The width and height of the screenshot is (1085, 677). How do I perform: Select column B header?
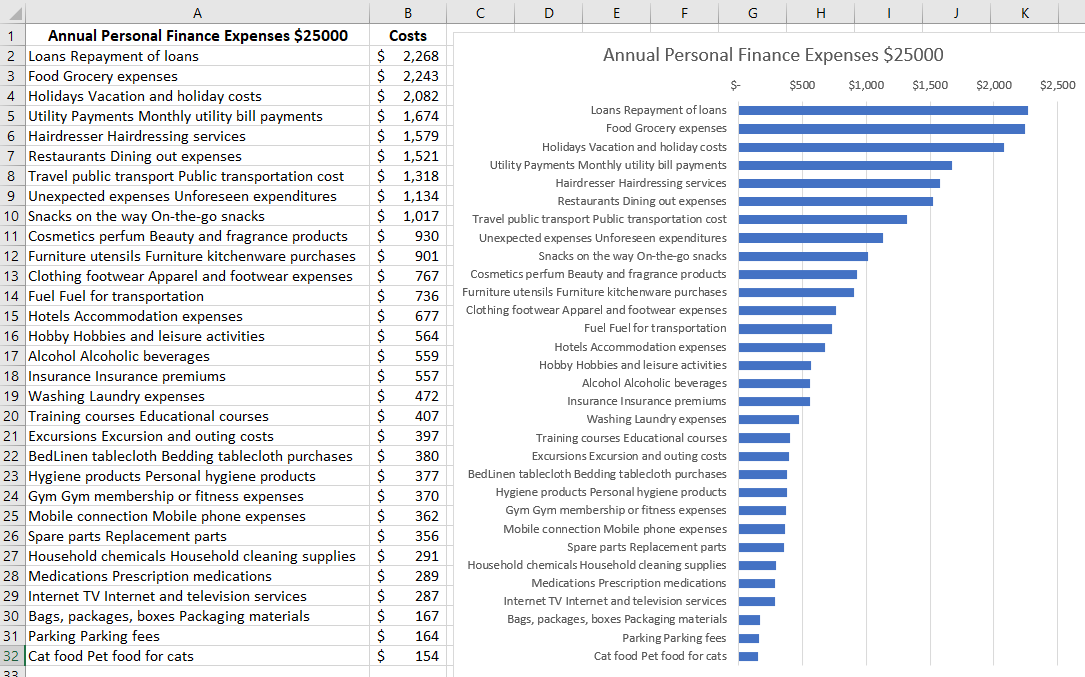(x=408, y=12)
